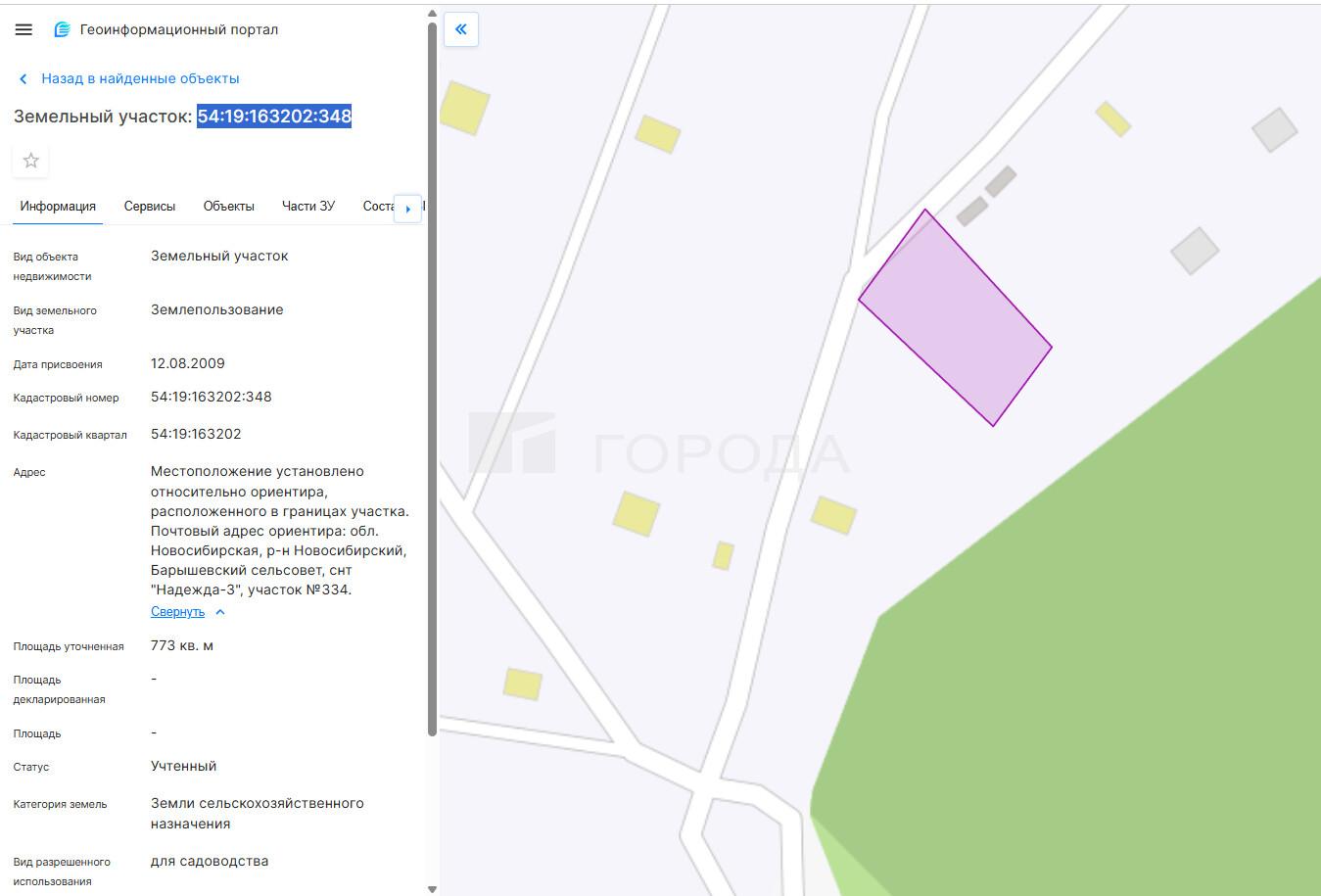Click the scrollbar up arrow

tap(432, 13)
